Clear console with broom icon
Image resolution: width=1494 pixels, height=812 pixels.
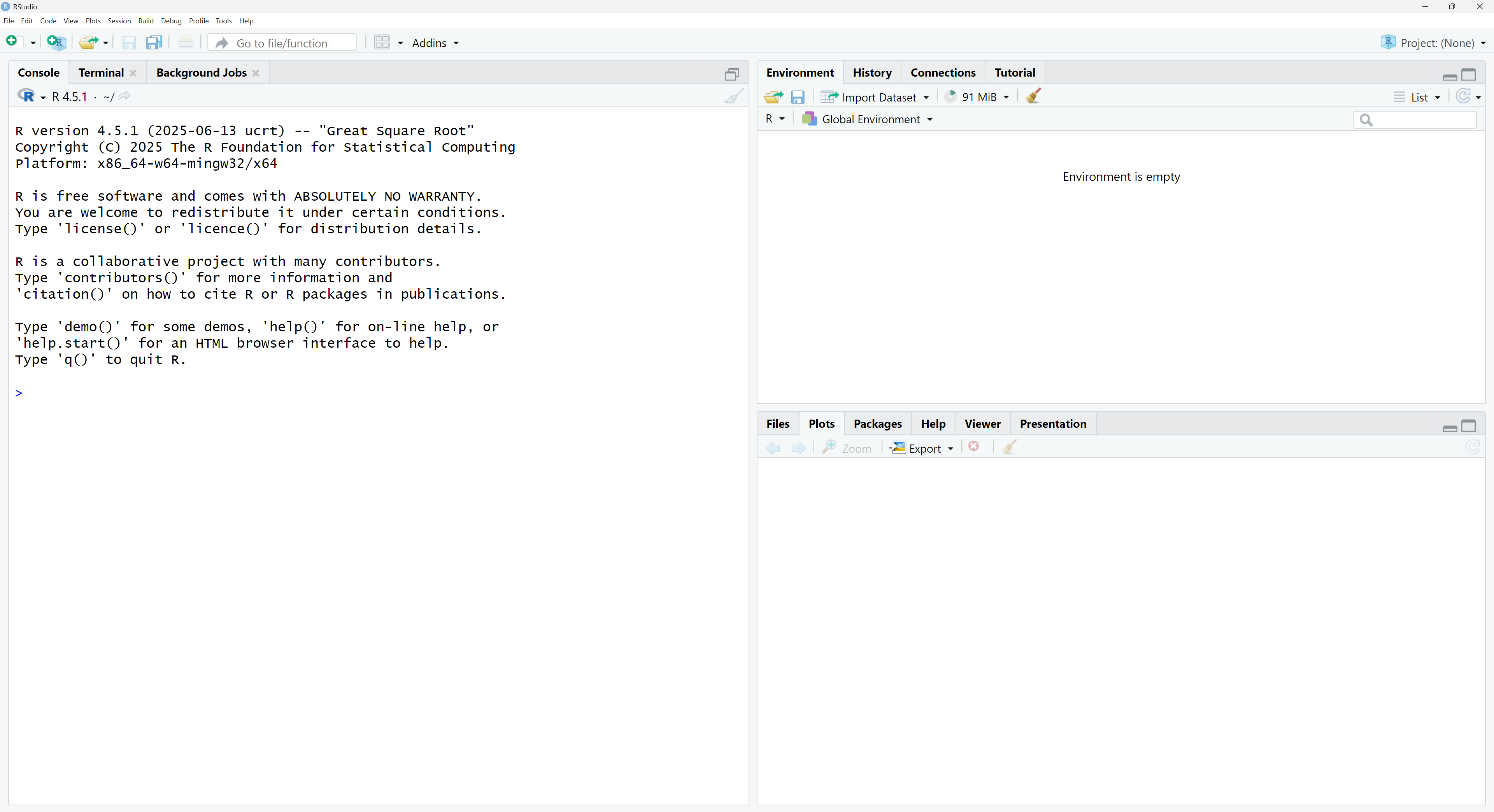734,96
